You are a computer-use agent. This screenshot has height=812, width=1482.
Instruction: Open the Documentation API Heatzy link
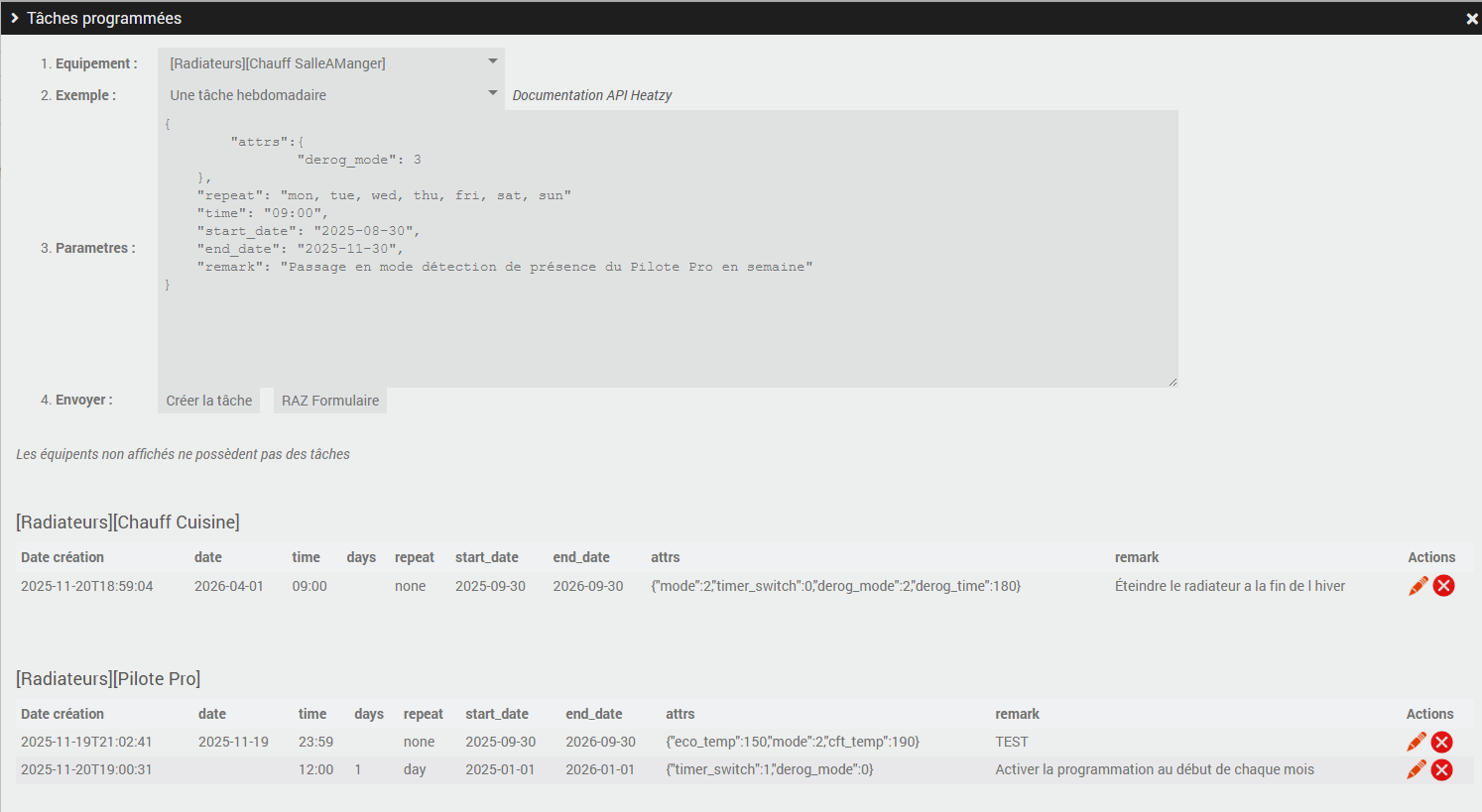tap(592, 95)
